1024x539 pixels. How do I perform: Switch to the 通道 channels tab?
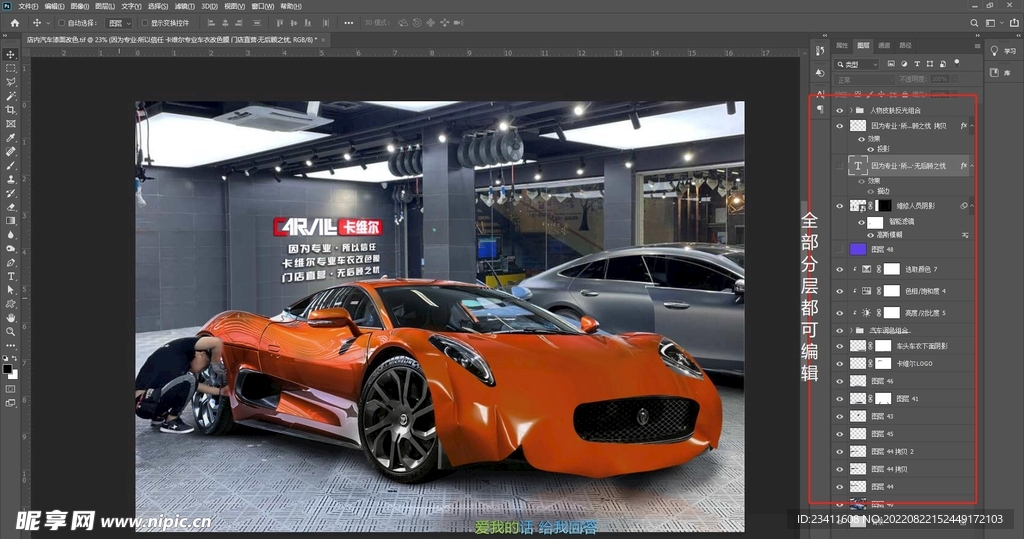pos(884,45)
